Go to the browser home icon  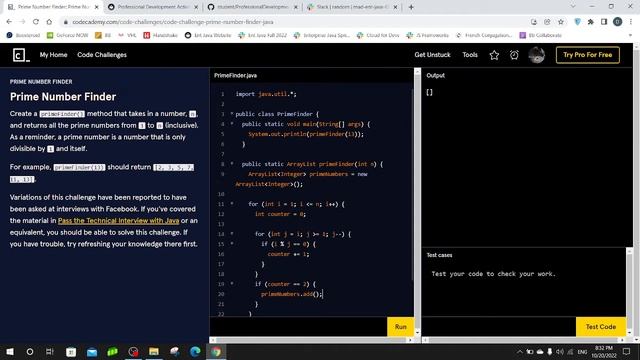point(49,22)
